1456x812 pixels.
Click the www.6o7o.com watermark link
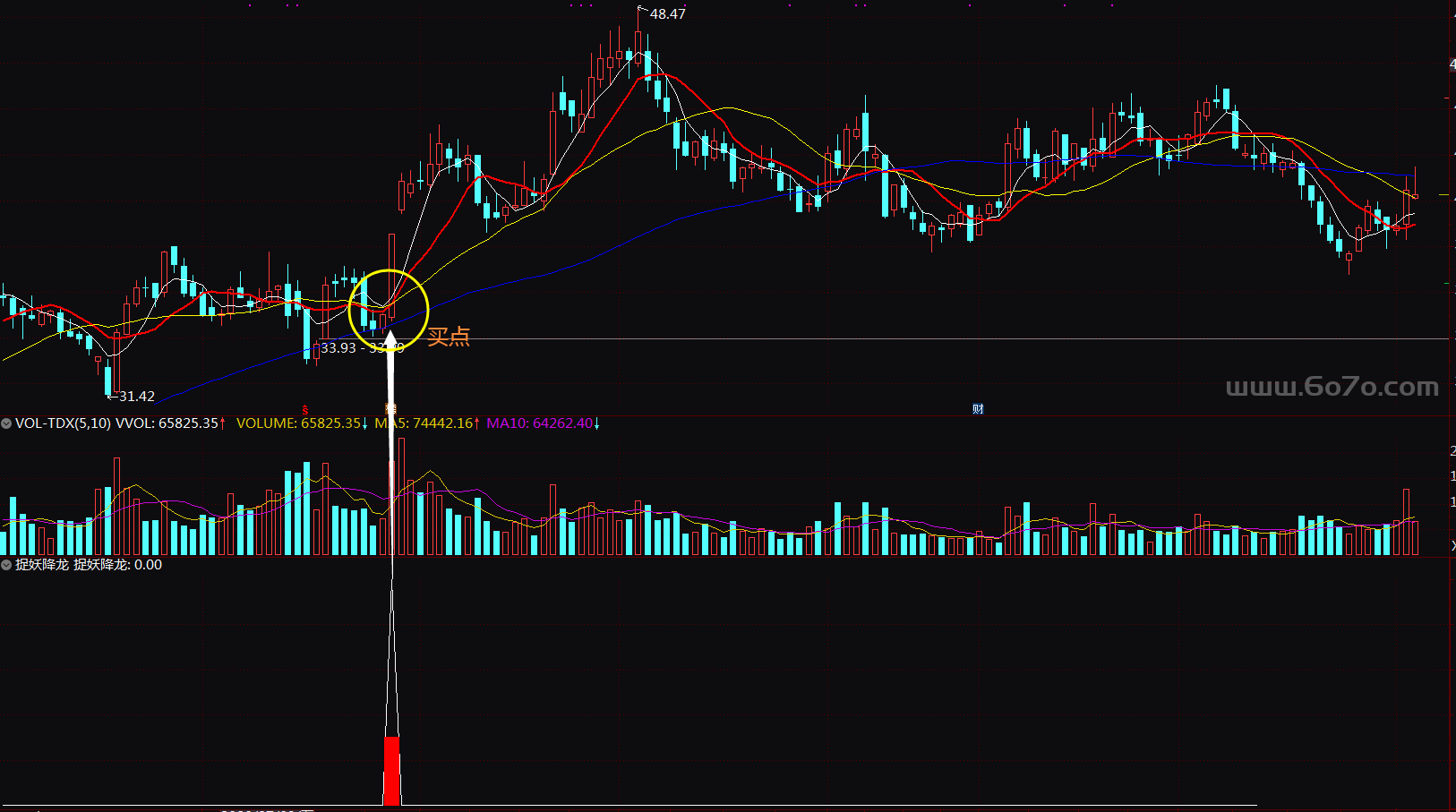pyautogui.click(x=1332, y=387)
